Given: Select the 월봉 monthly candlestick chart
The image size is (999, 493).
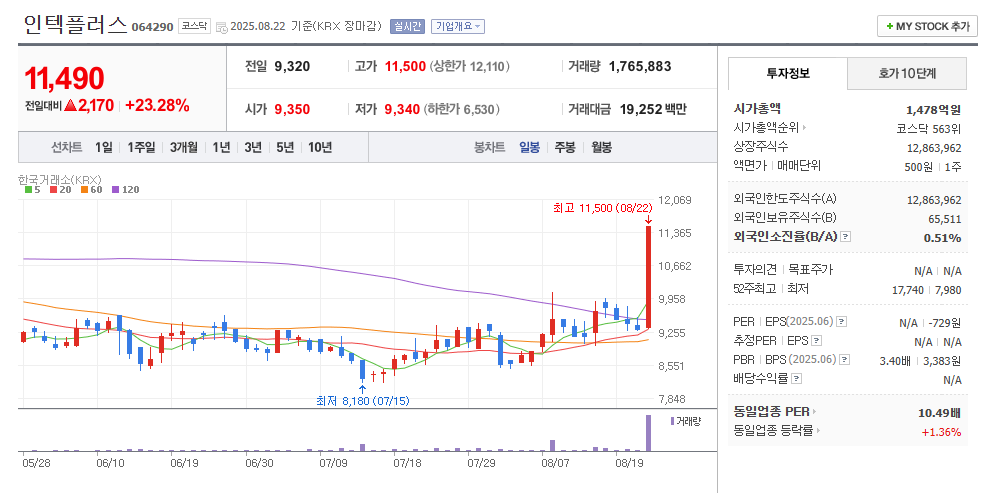Looking at the screenshot, I should (x=601, y=147).
